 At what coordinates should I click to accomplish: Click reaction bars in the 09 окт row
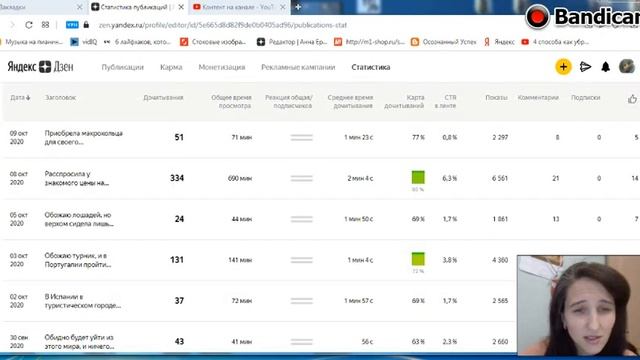(302, 138)
